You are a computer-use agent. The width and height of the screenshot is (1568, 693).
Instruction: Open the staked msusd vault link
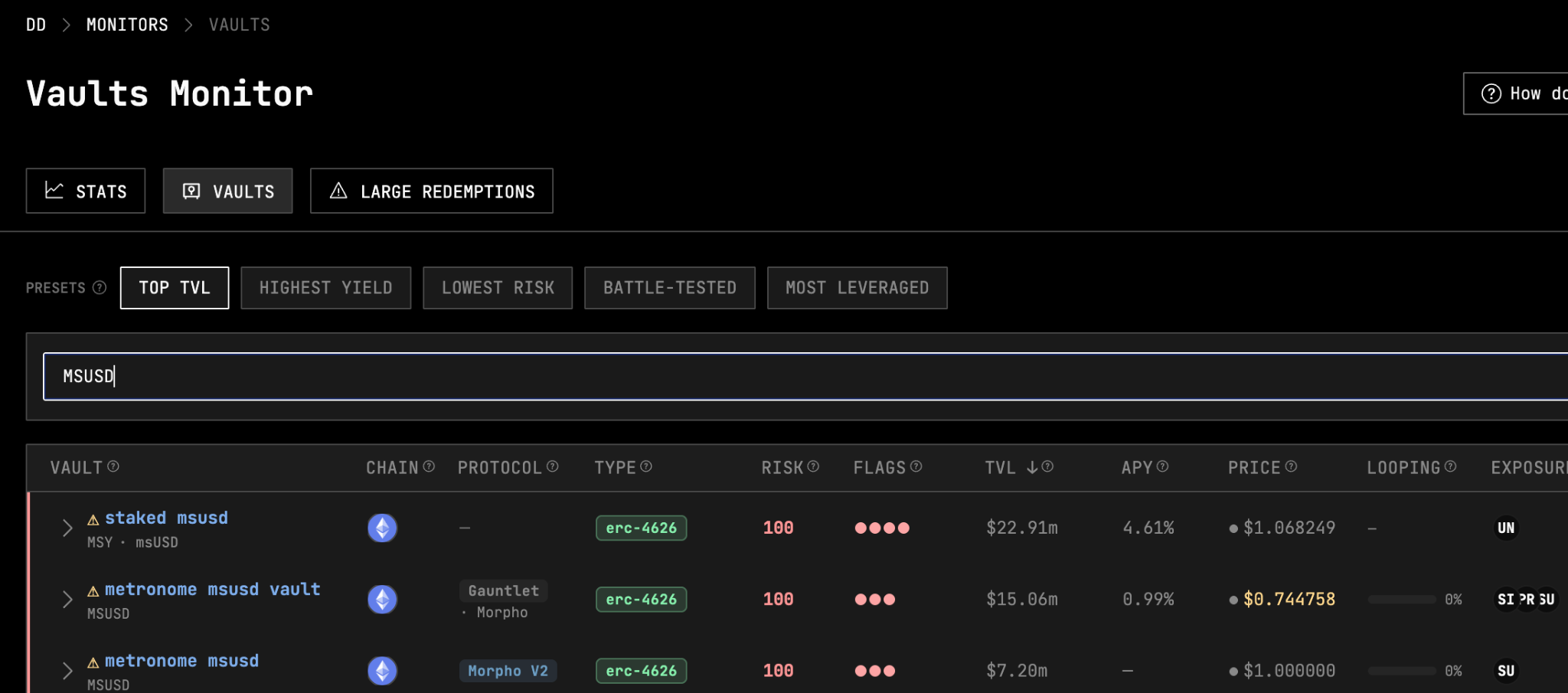click(166, 518)
